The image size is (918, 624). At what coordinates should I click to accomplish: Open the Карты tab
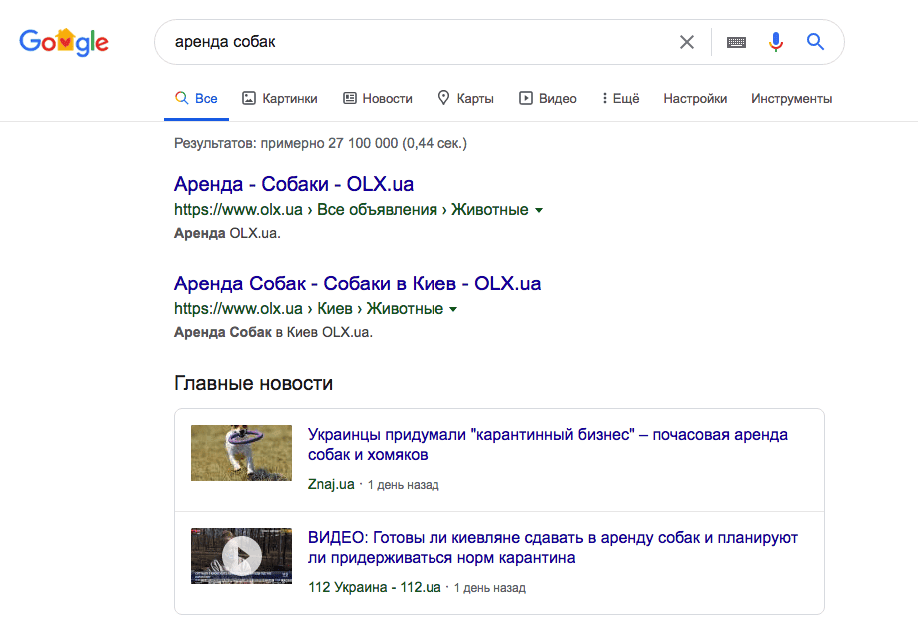pyautogui.click(x=466, y=98)
